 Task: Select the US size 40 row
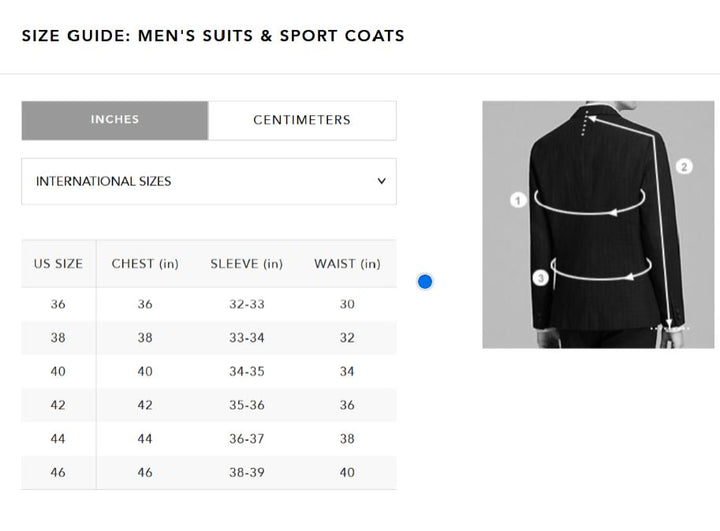pos(58,371)
